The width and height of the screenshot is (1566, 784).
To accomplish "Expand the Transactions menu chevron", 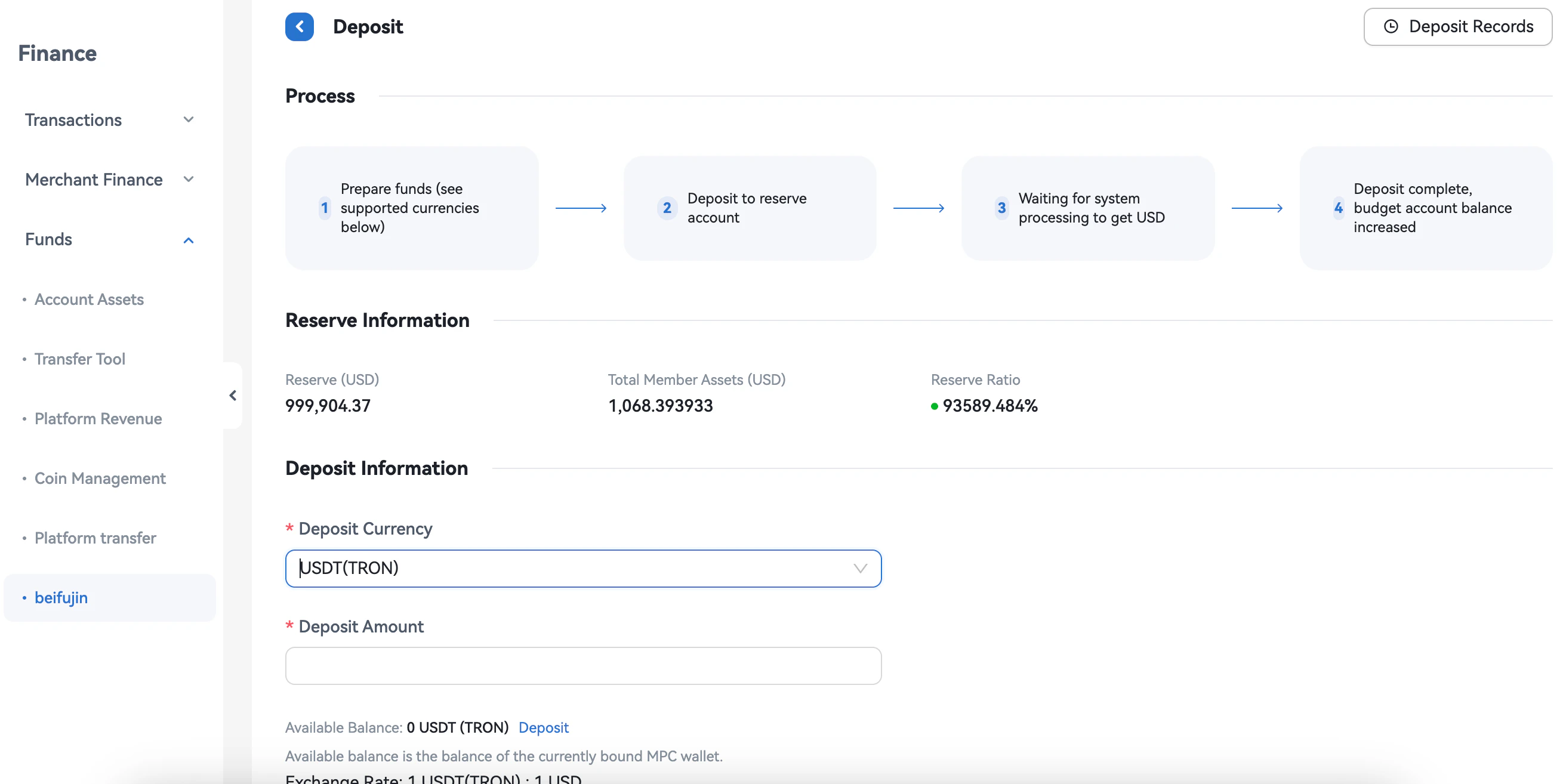I will pos(189,120).
